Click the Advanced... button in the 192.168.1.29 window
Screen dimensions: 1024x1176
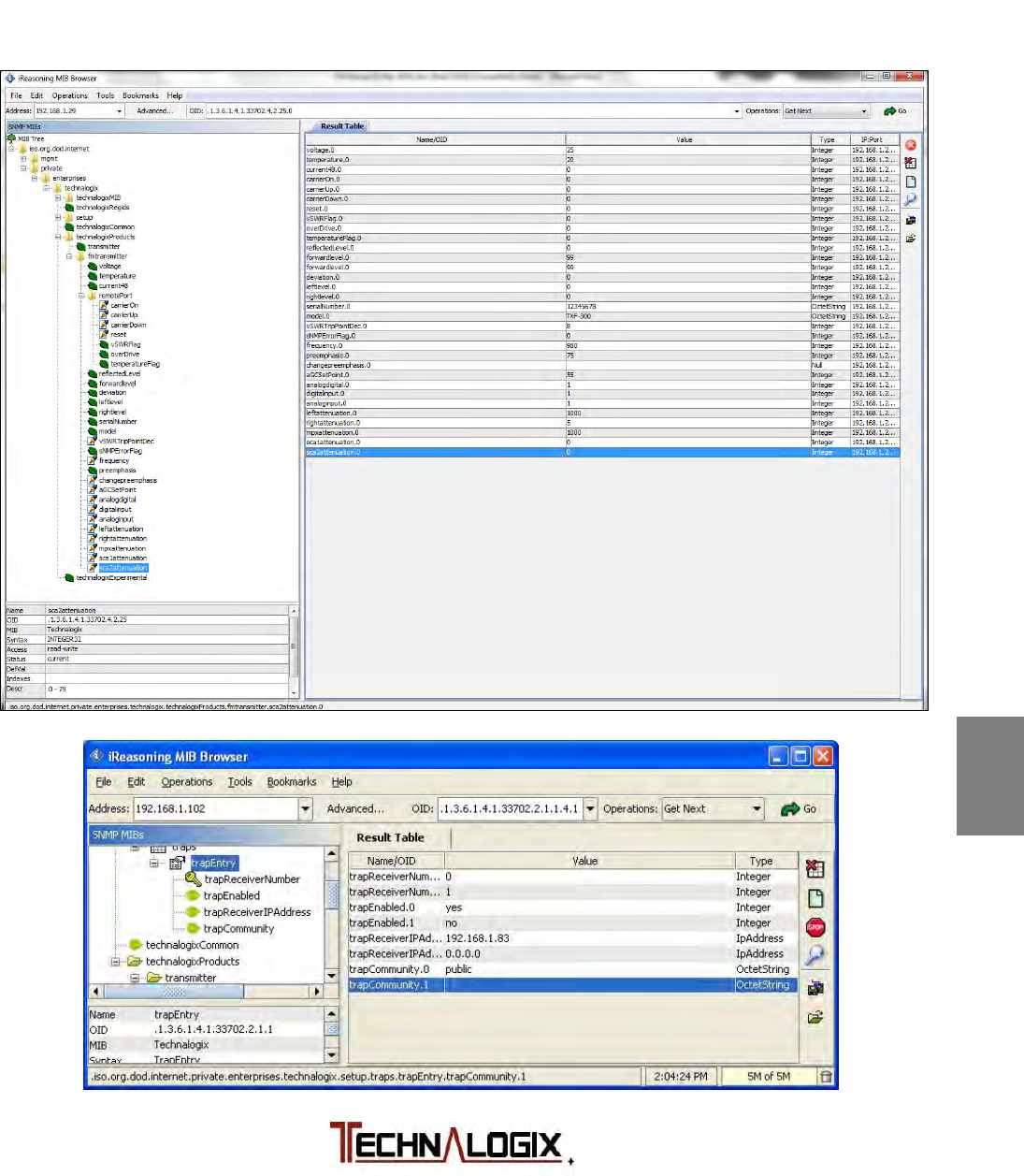(x=154, y=111)
